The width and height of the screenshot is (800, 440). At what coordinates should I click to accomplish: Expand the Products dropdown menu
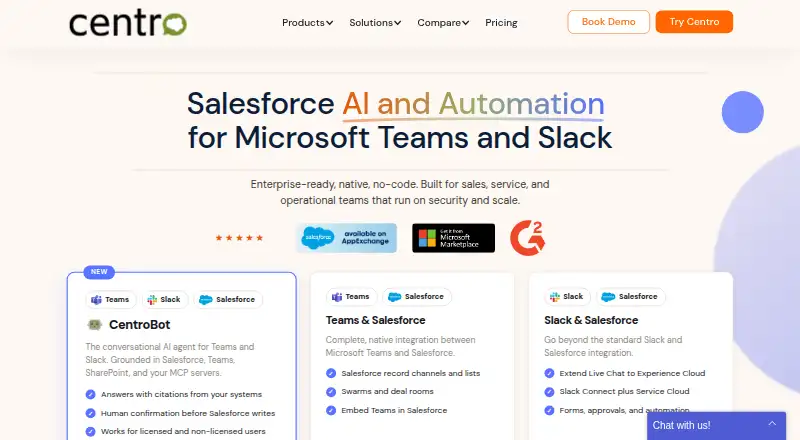click(307, 22)
